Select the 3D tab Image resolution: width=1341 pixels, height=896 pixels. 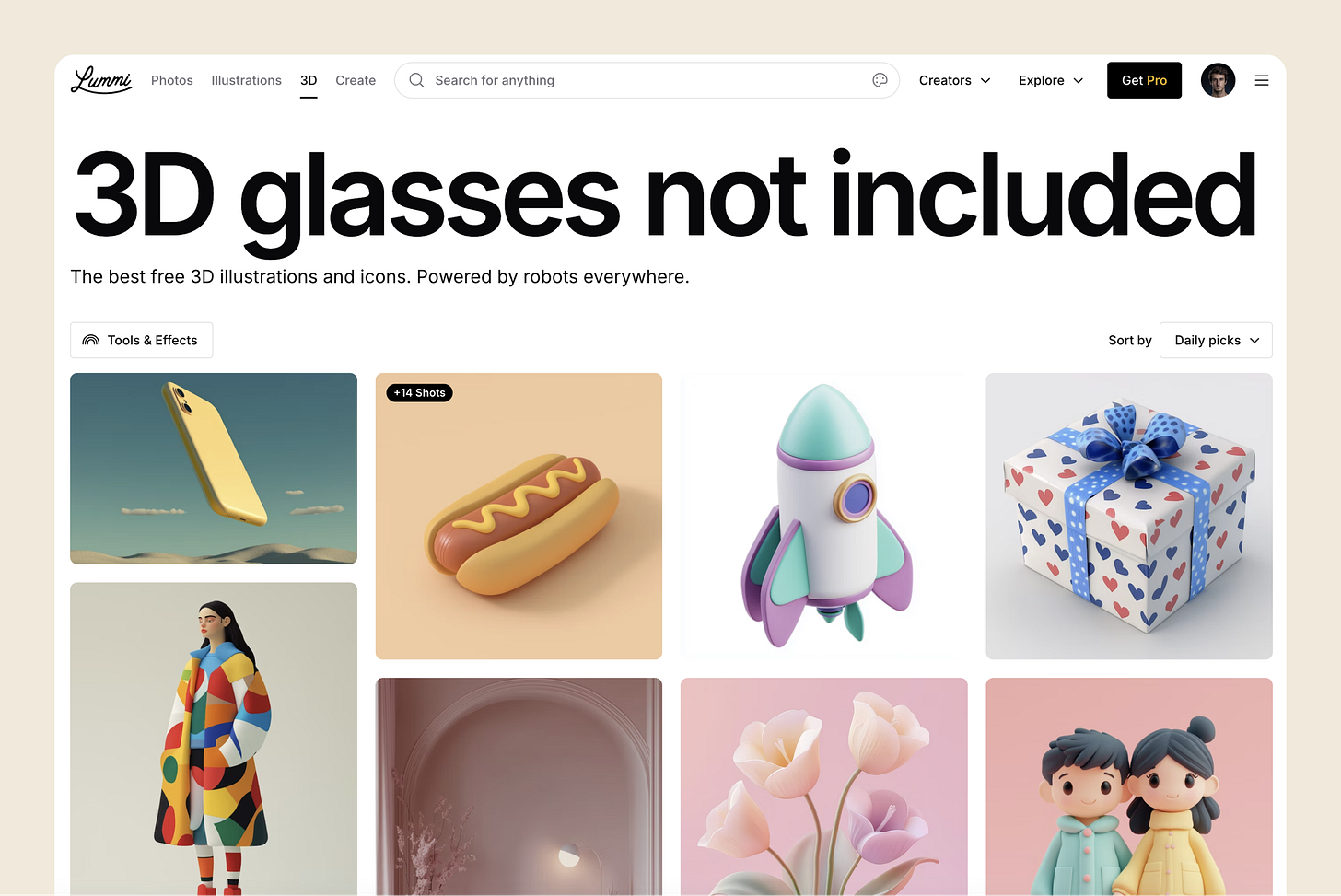309,80
